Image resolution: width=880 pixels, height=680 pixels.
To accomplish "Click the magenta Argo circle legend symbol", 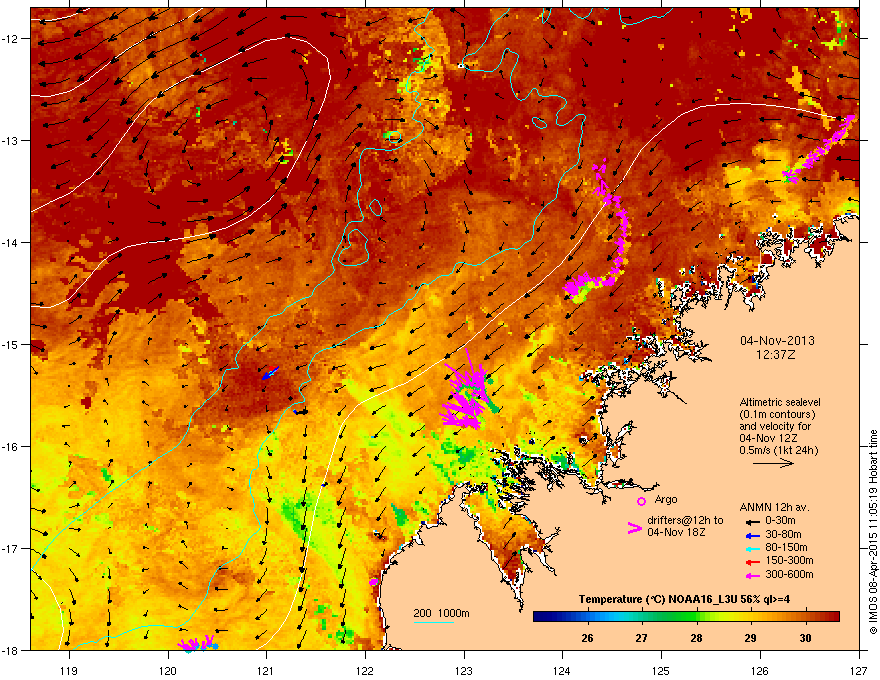I will click(x=641, y=501).
